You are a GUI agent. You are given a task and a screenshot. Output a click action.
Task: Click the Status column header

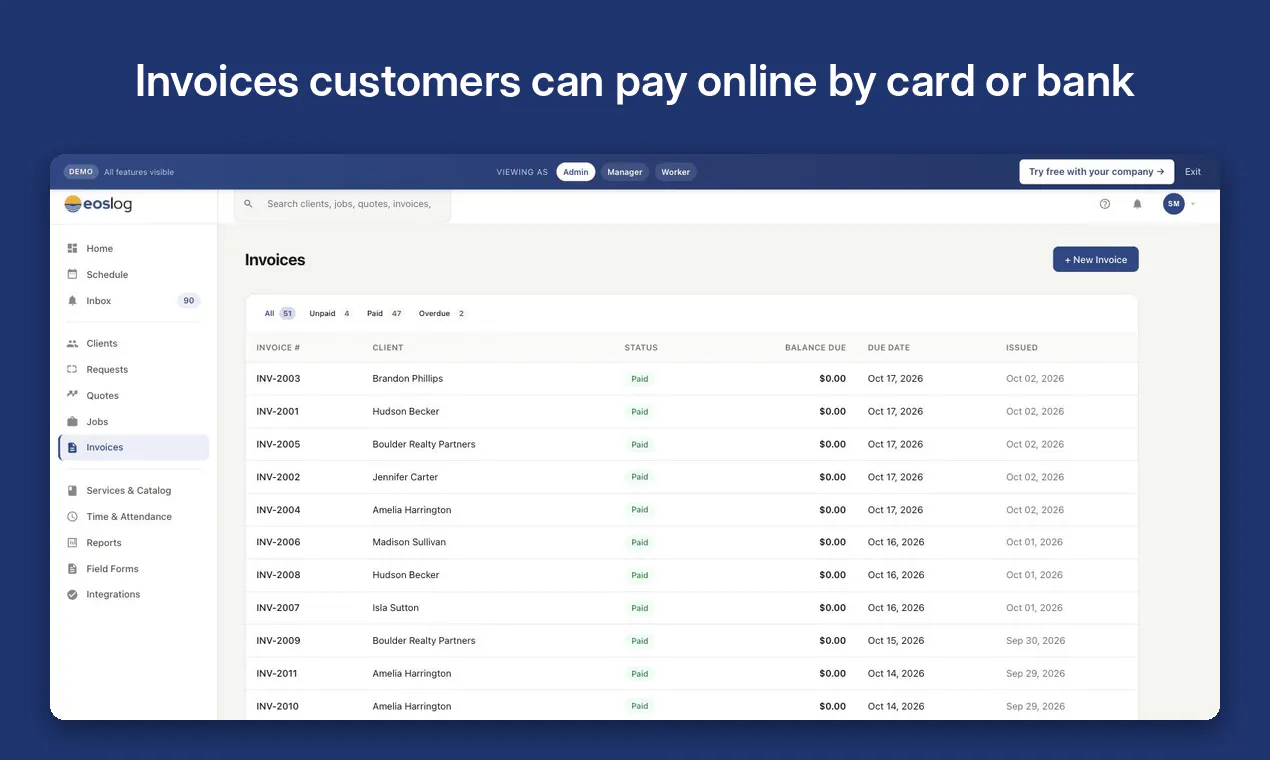click(641, 348)
